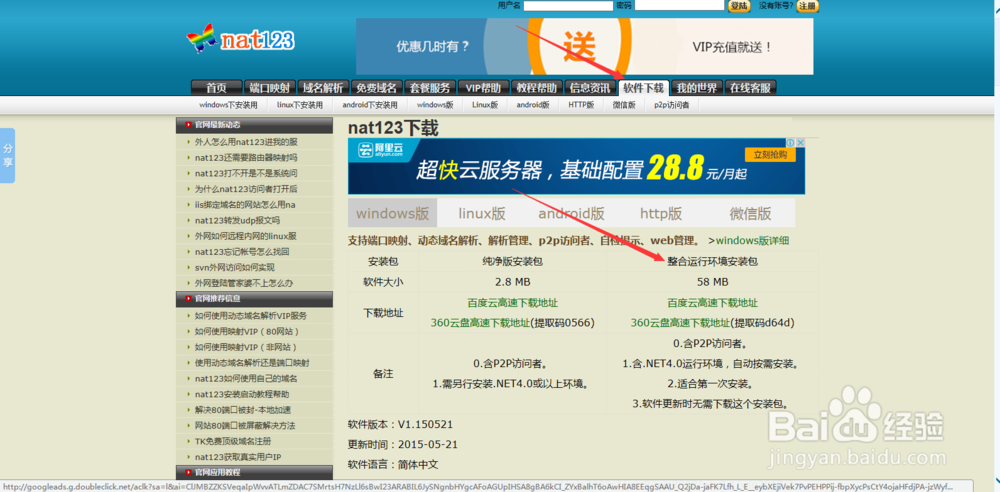Screen dimensions: 1000x492
Task: Click the windows版 submenu link
Action: tap(436, 105)
